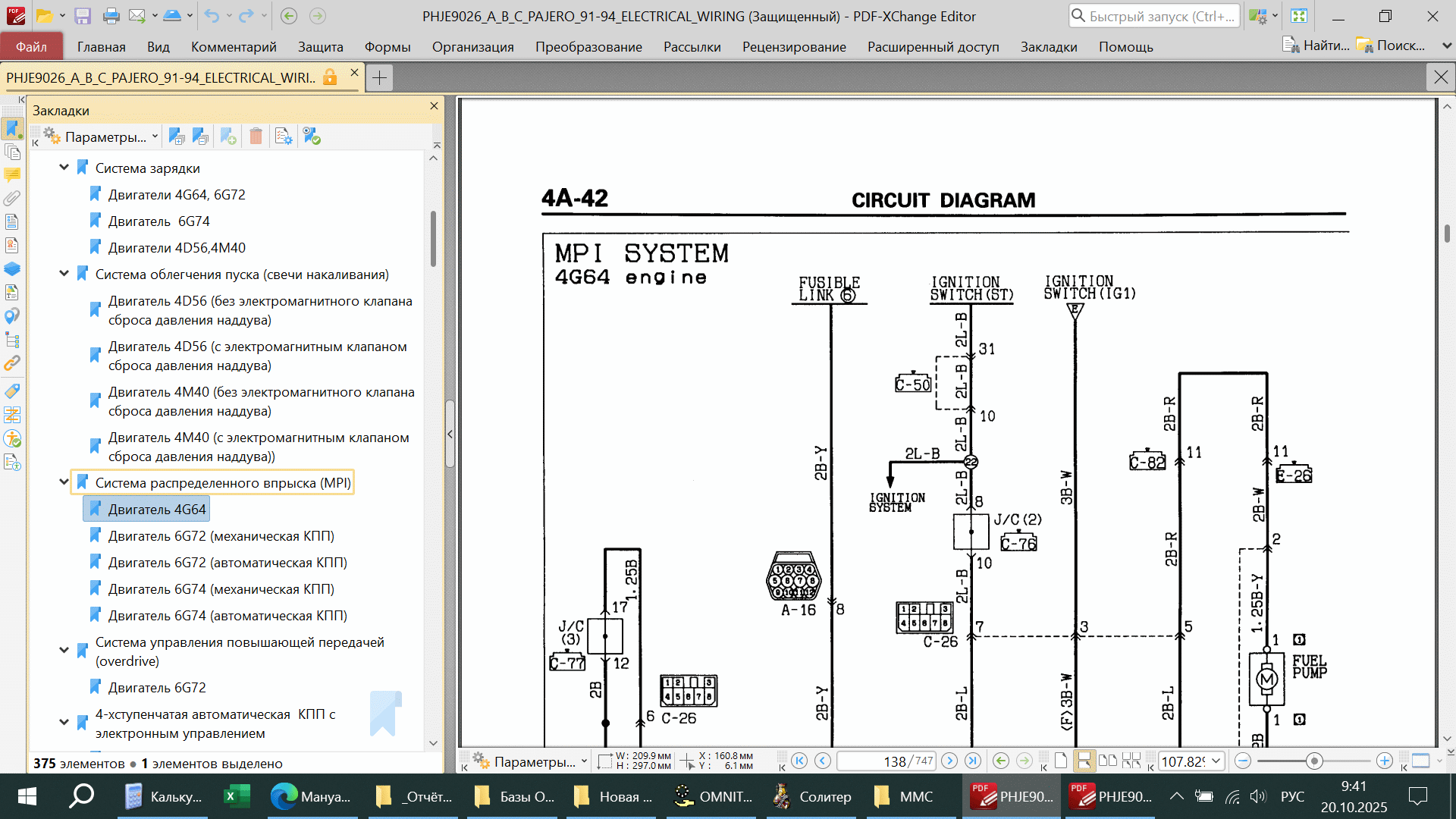Click the zoom in plus button
1456x819 pixels.
[1384, 761]
